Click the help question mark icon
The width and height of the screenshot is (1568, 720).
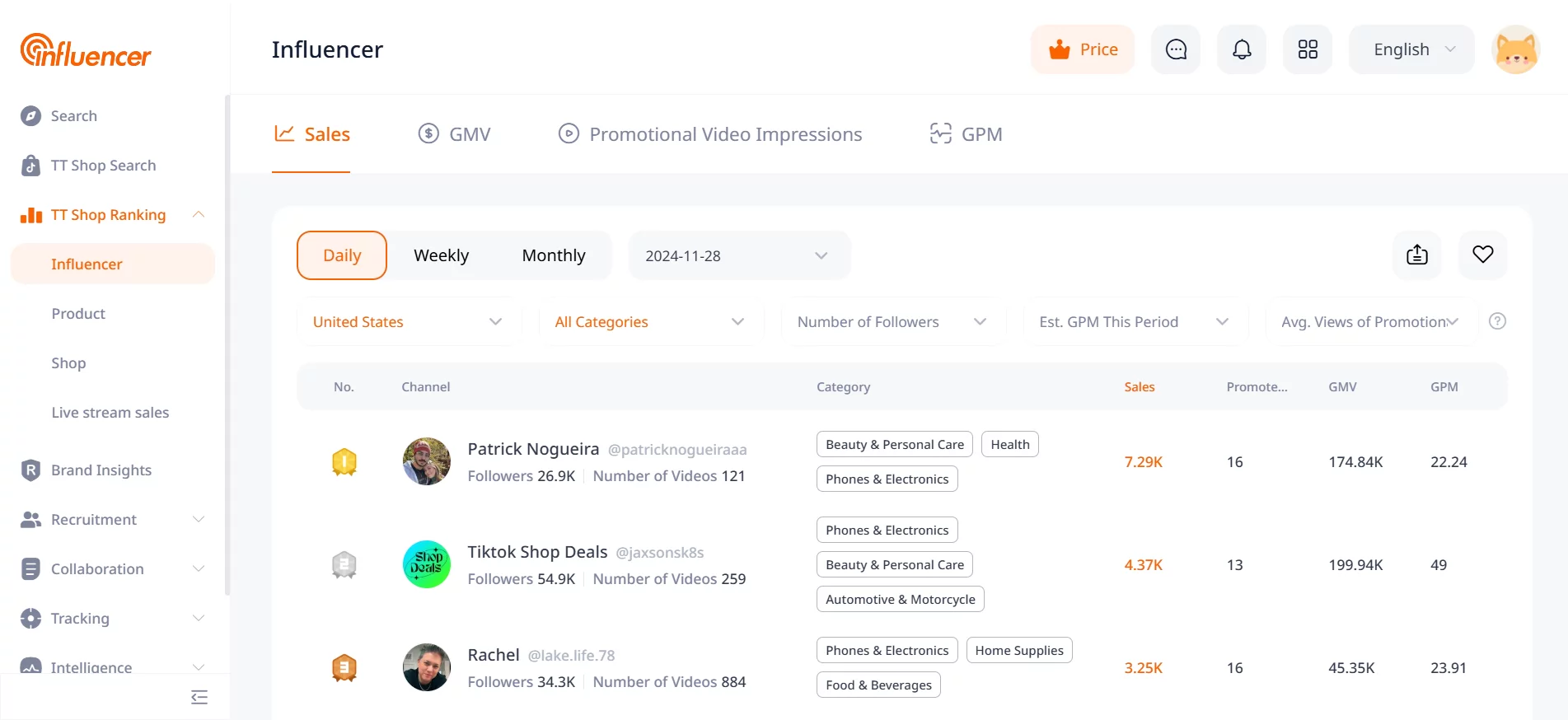click(1498, 321)
